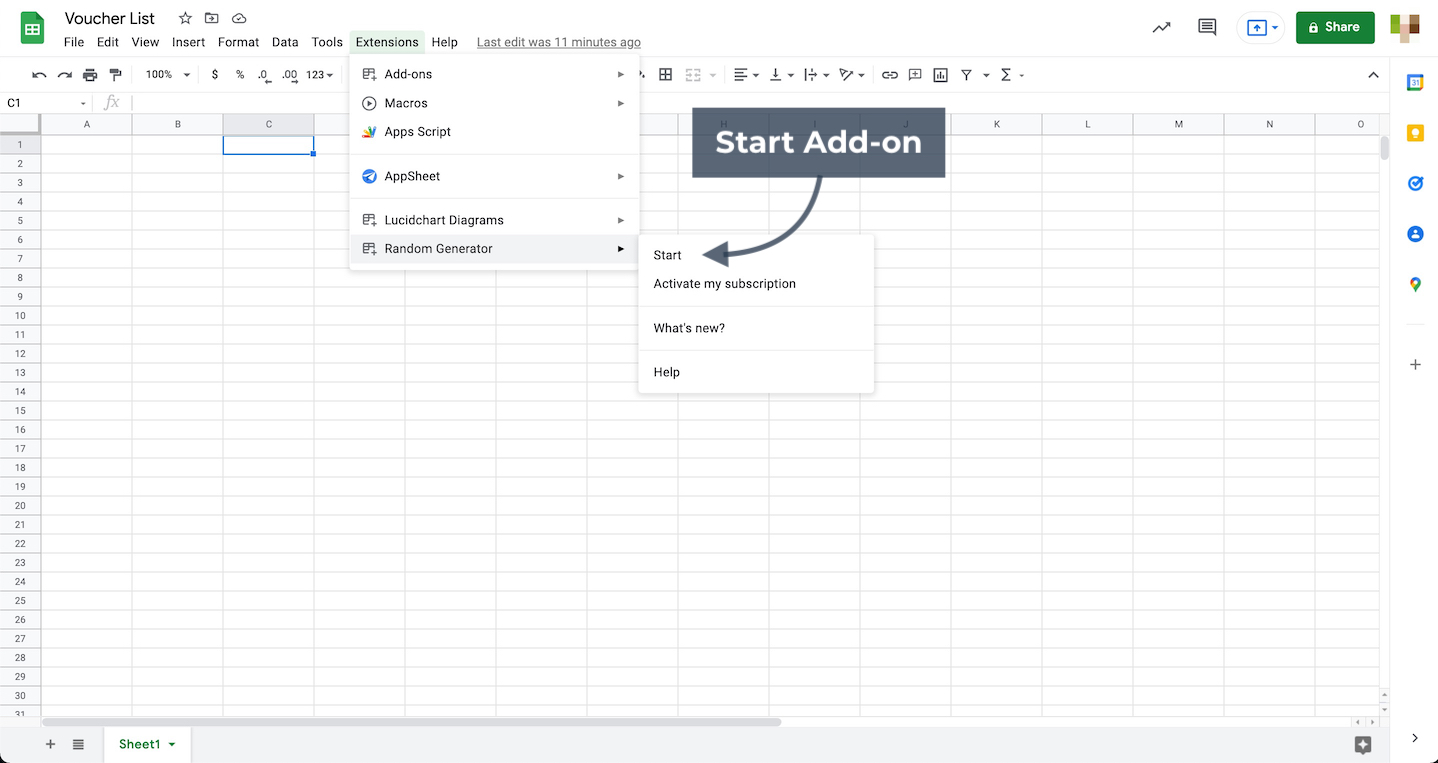Screen dimensions: 1438x763
Task: Print the spreadsheet using printer icon
Action: (x=90, y=75)
